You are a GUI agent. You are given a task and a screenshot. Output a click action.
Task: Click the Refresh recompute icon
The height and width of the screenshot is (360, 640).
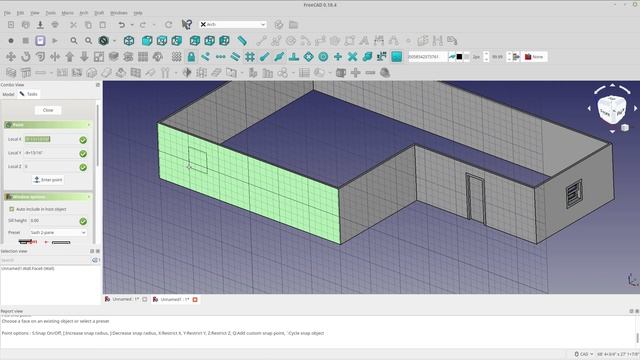click(x=168, y=25)
